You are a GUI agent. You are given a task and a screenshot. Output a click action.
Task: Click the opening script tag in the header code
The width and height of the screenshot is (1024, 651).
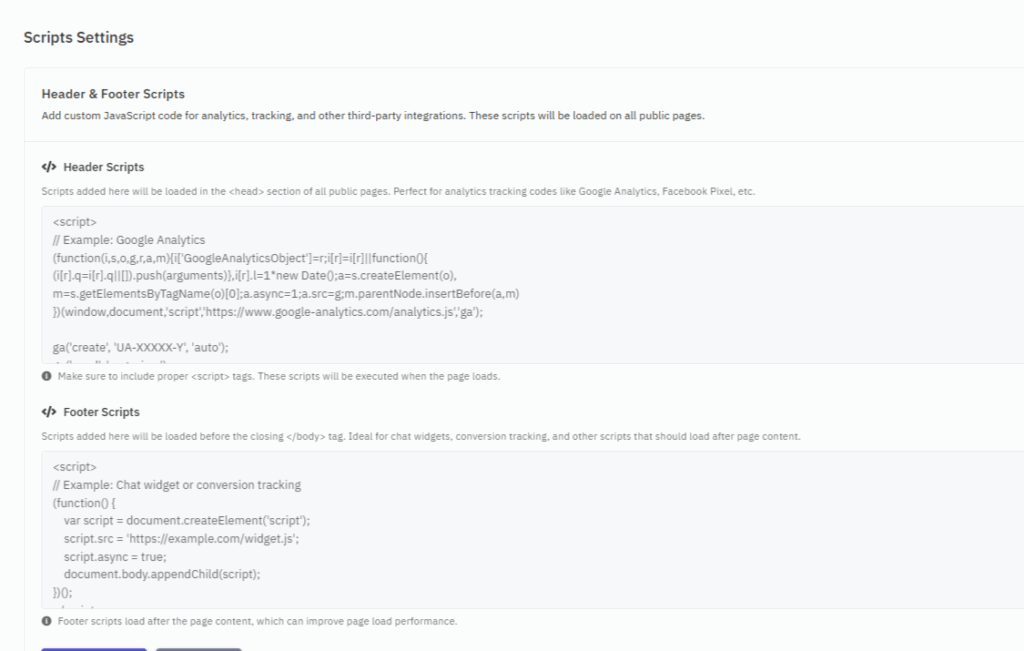(x=75, y=222)
